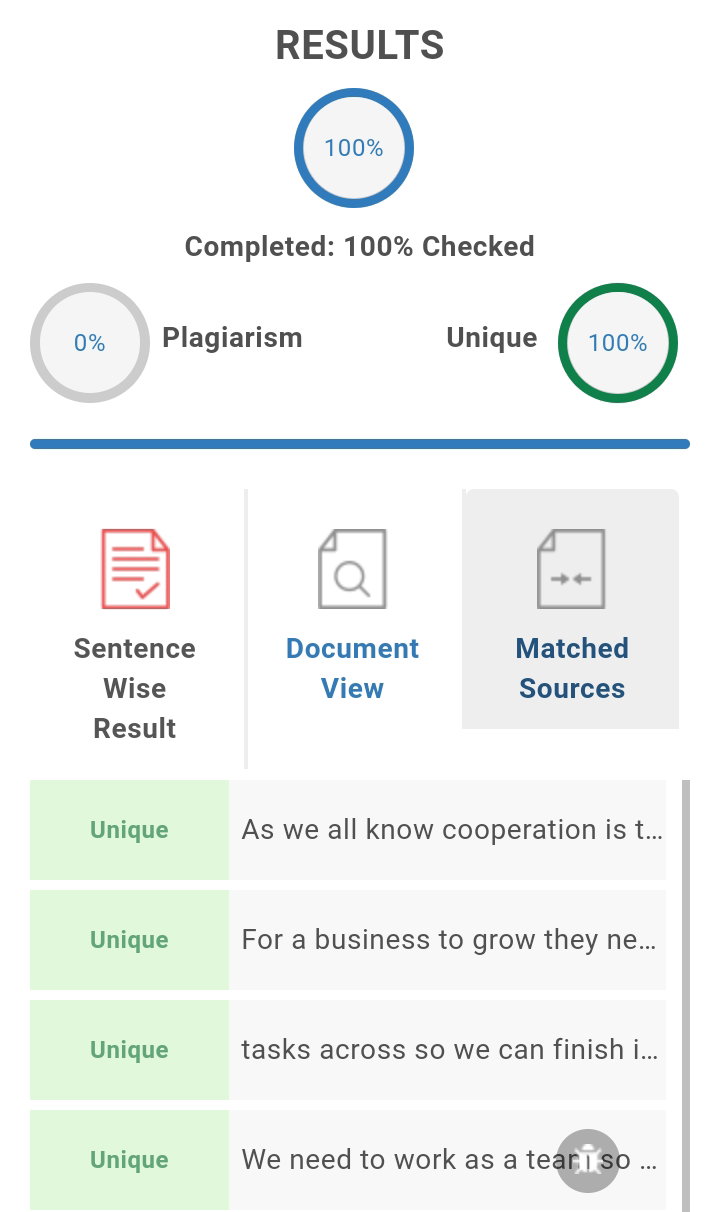Click the blue progress bar
720x1212 pixels.
[x=360, y=444]
